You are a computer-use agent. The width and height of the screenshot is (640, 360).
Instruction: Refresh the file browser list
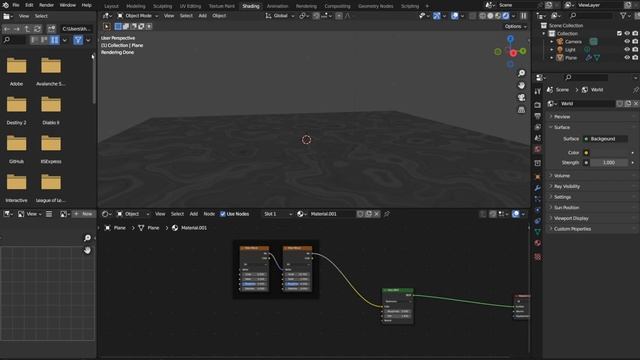pyautogui.click(x=37, y=29)
